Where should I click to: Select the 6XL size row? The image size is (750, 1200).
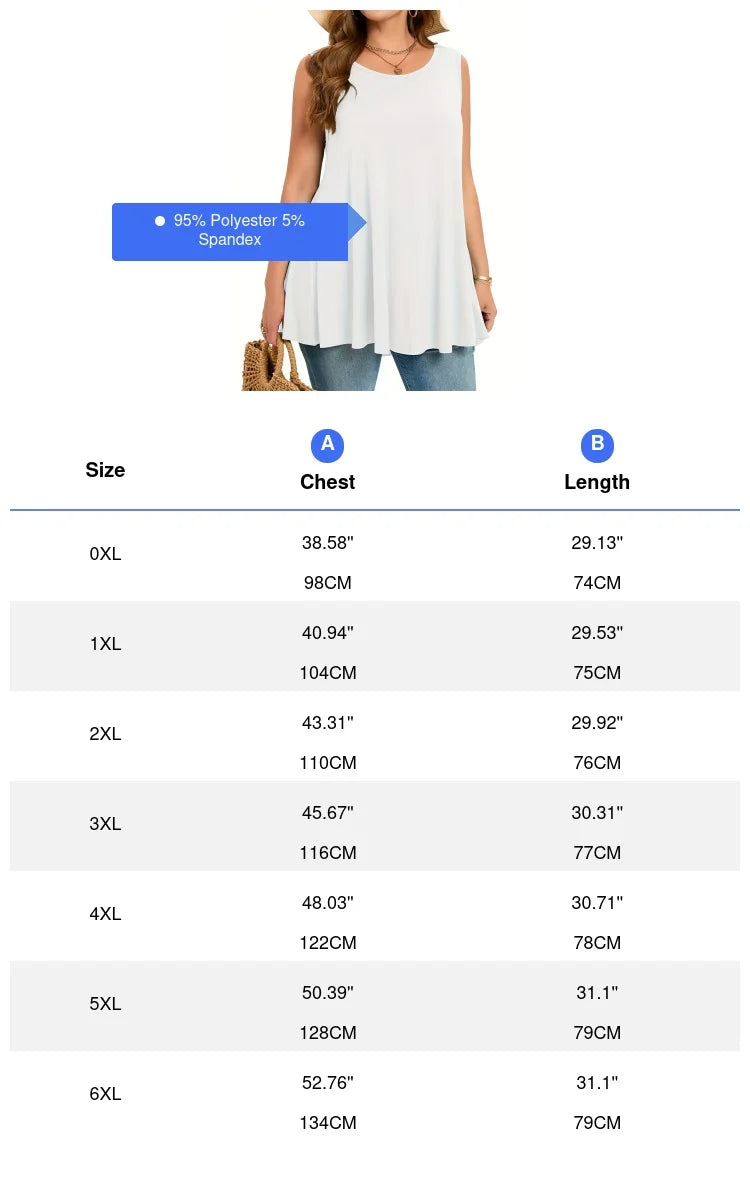click(x=375, y=1096)
